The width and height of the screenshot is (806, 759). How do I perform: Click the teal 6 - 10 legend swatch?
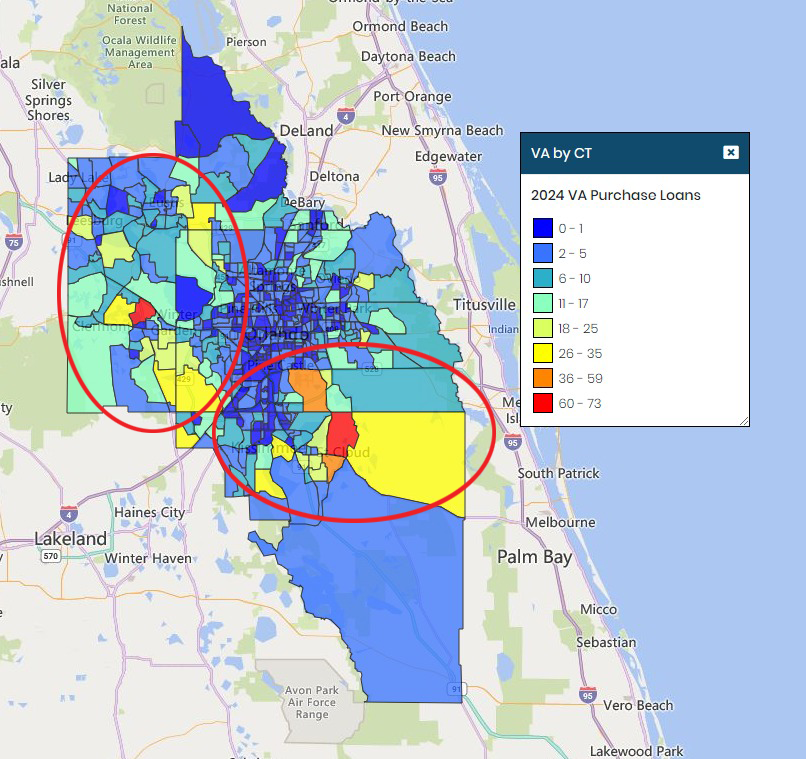(x=543, y=278)
